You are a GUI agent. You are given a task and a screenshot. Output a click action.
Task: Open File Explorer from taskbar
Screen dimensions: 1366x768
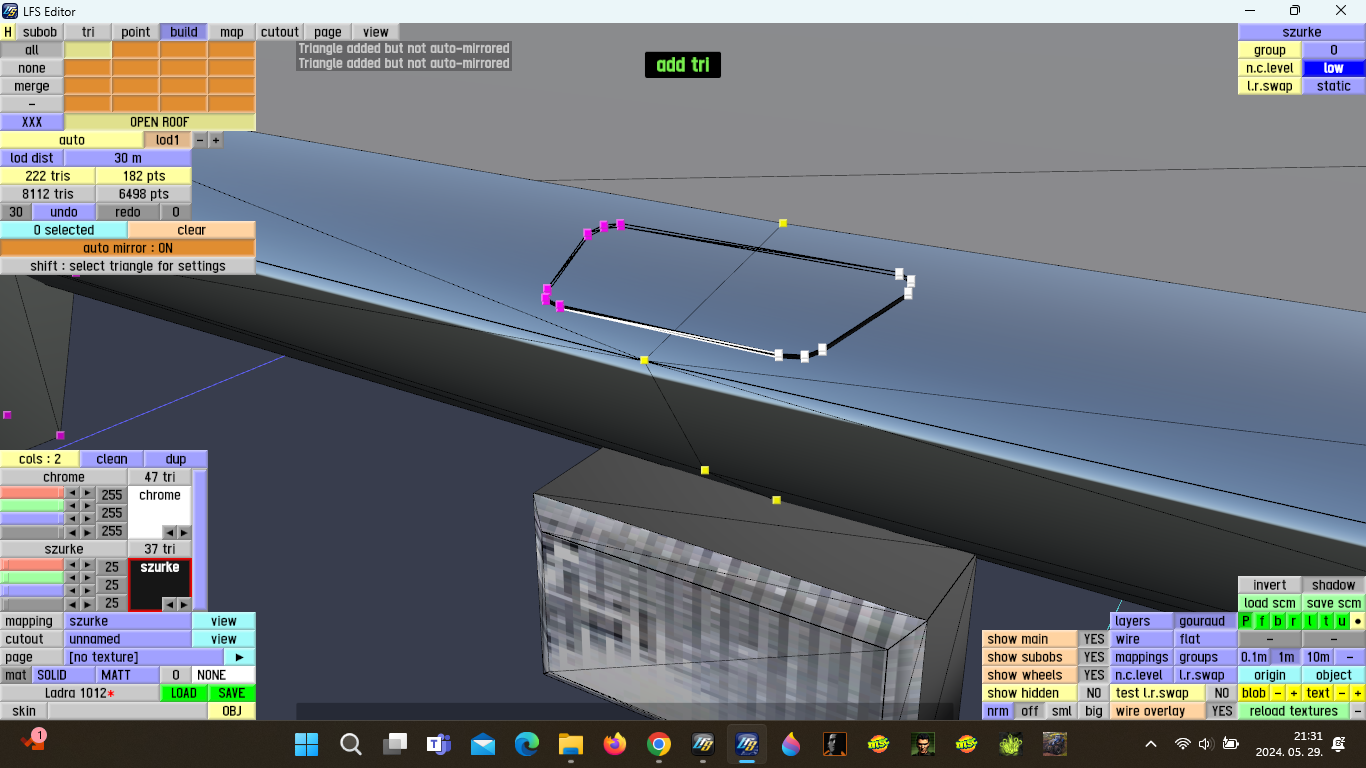571,744
